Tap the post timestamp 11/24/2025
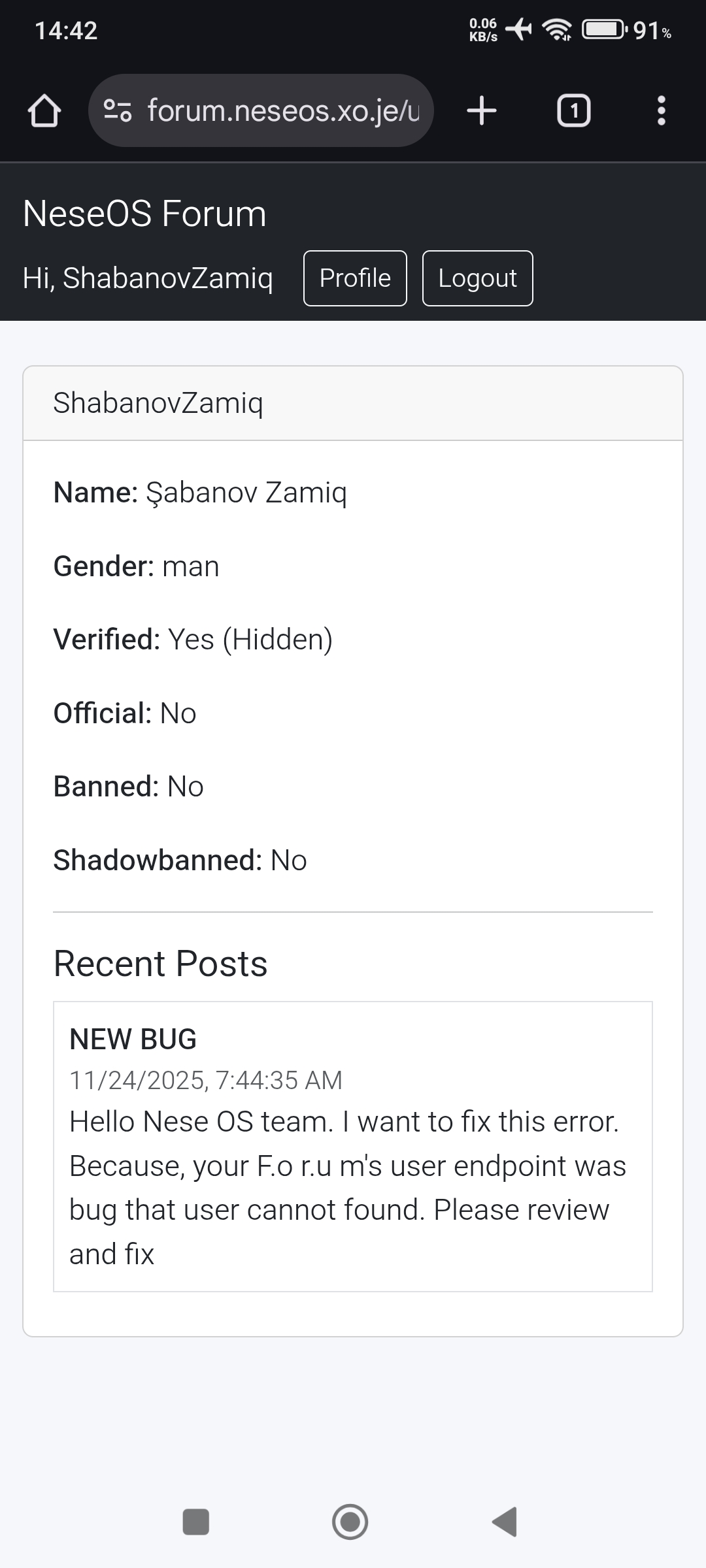Image resolution: width=706 pixels, height=1568 pixels. pyautogui.click(x=206, y=1081)
